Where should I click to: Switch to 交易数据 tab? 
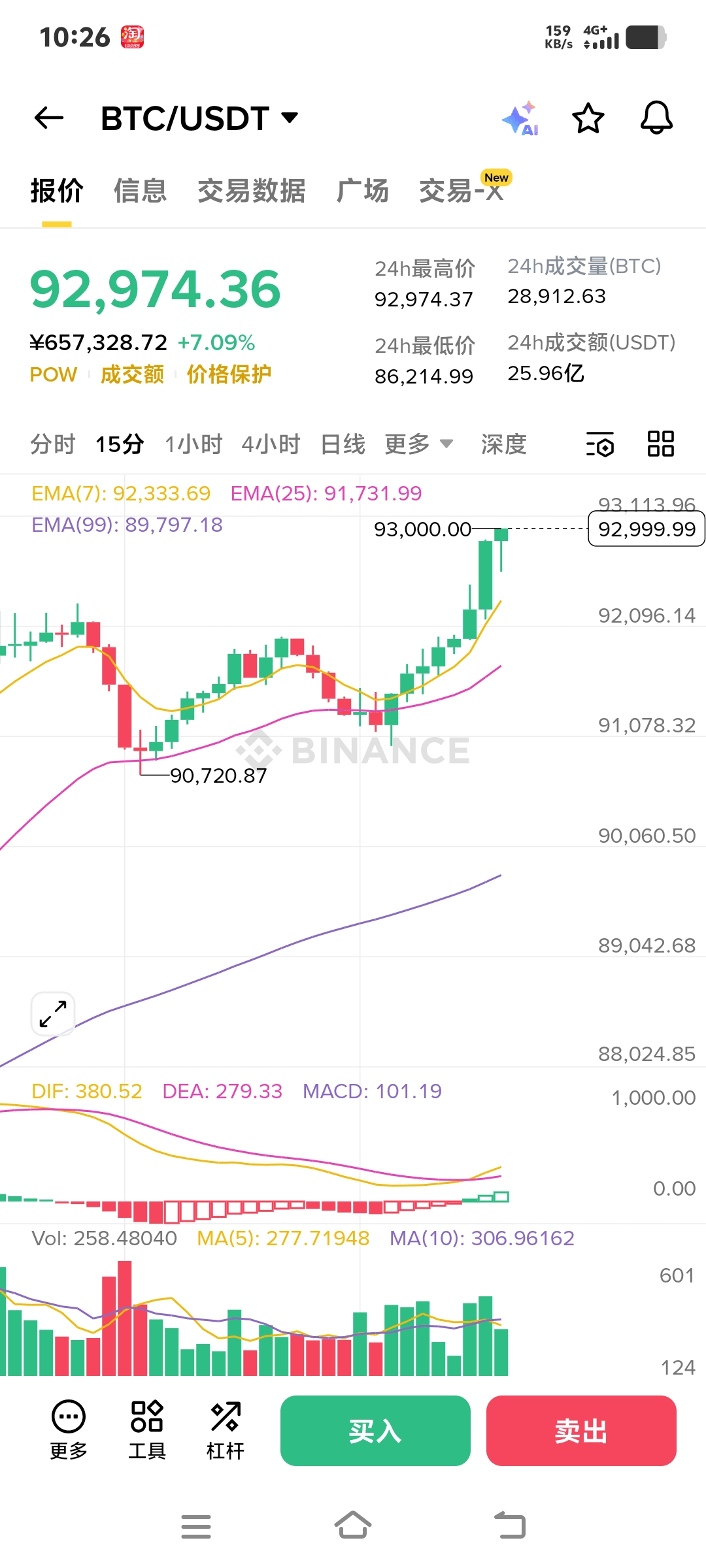point(251,191)
